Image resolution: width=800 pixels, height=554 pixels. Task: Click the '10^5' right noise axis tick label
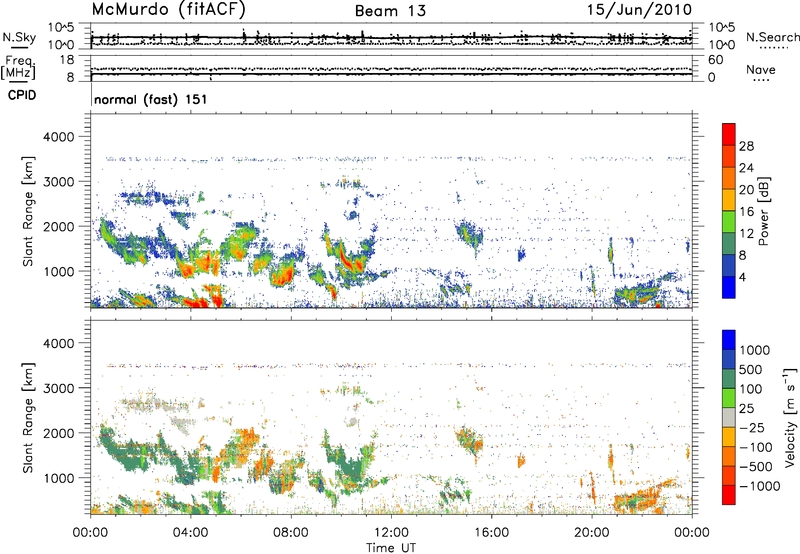point(721,28)
